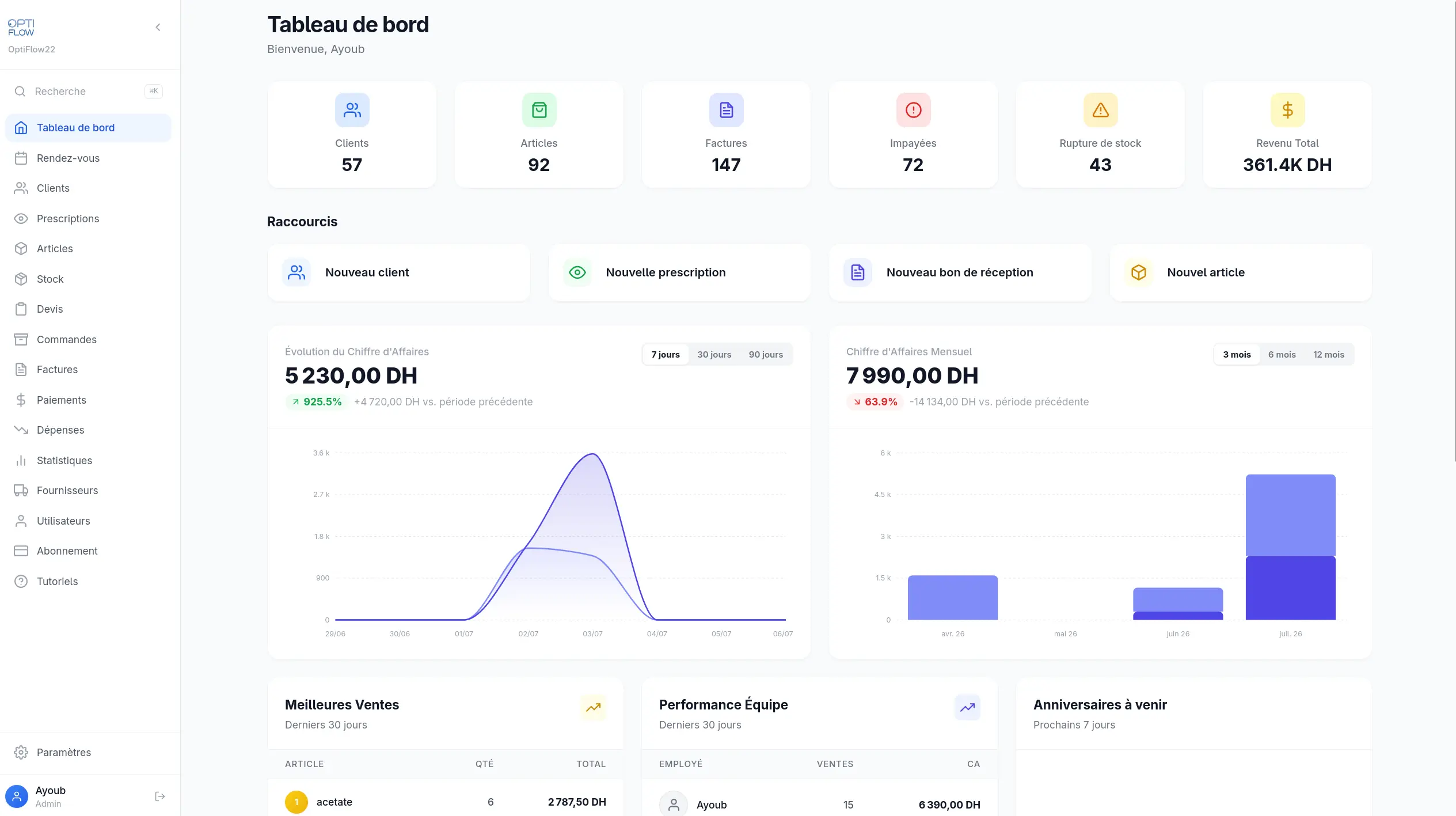Click the logout icon next to Ayoub
1456x816 pixels.
160,796
